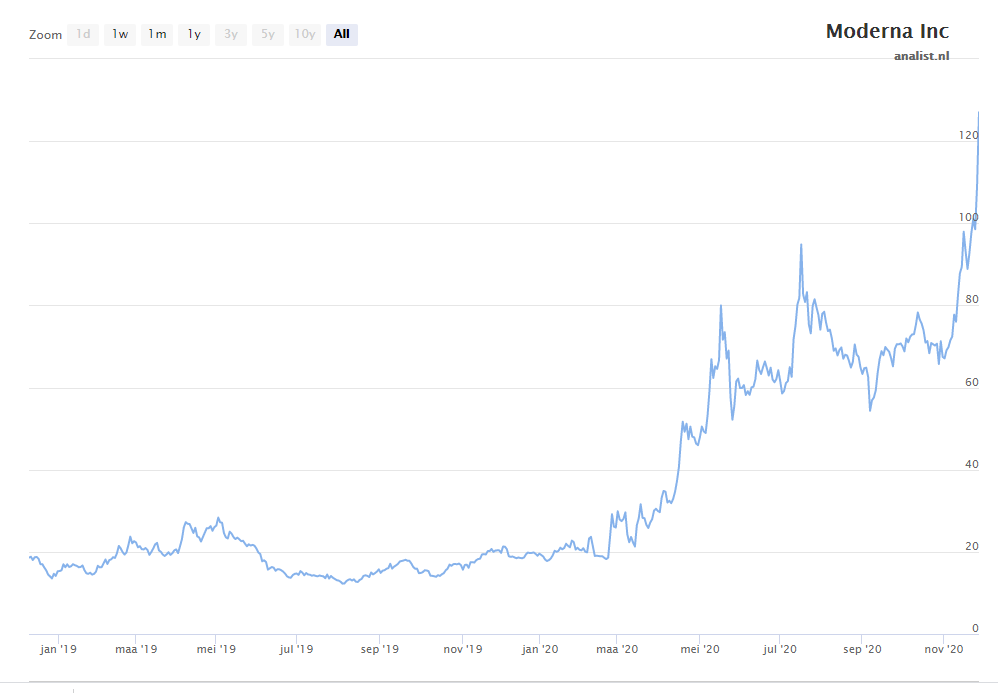The width and height of the screenshot is (998, 693).
Task: Select the sep '19 axis label
Action: 379,649
